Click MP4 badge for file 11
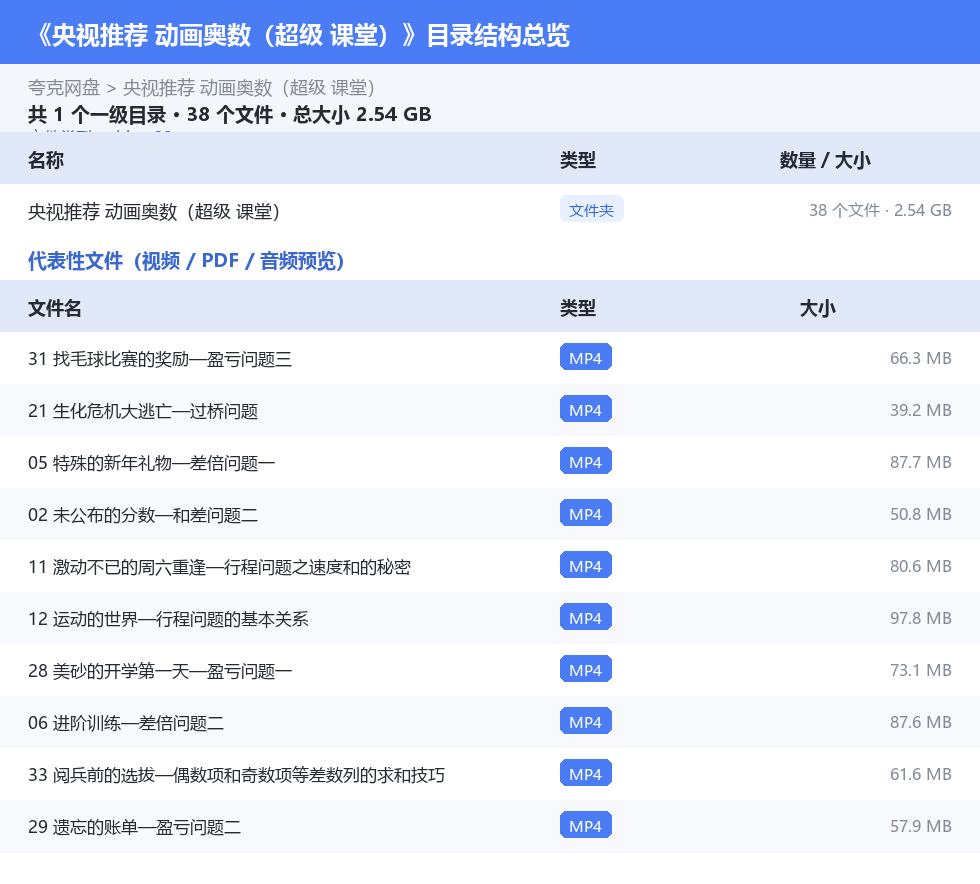Screen dimensions: 980x884 (586, 565)
